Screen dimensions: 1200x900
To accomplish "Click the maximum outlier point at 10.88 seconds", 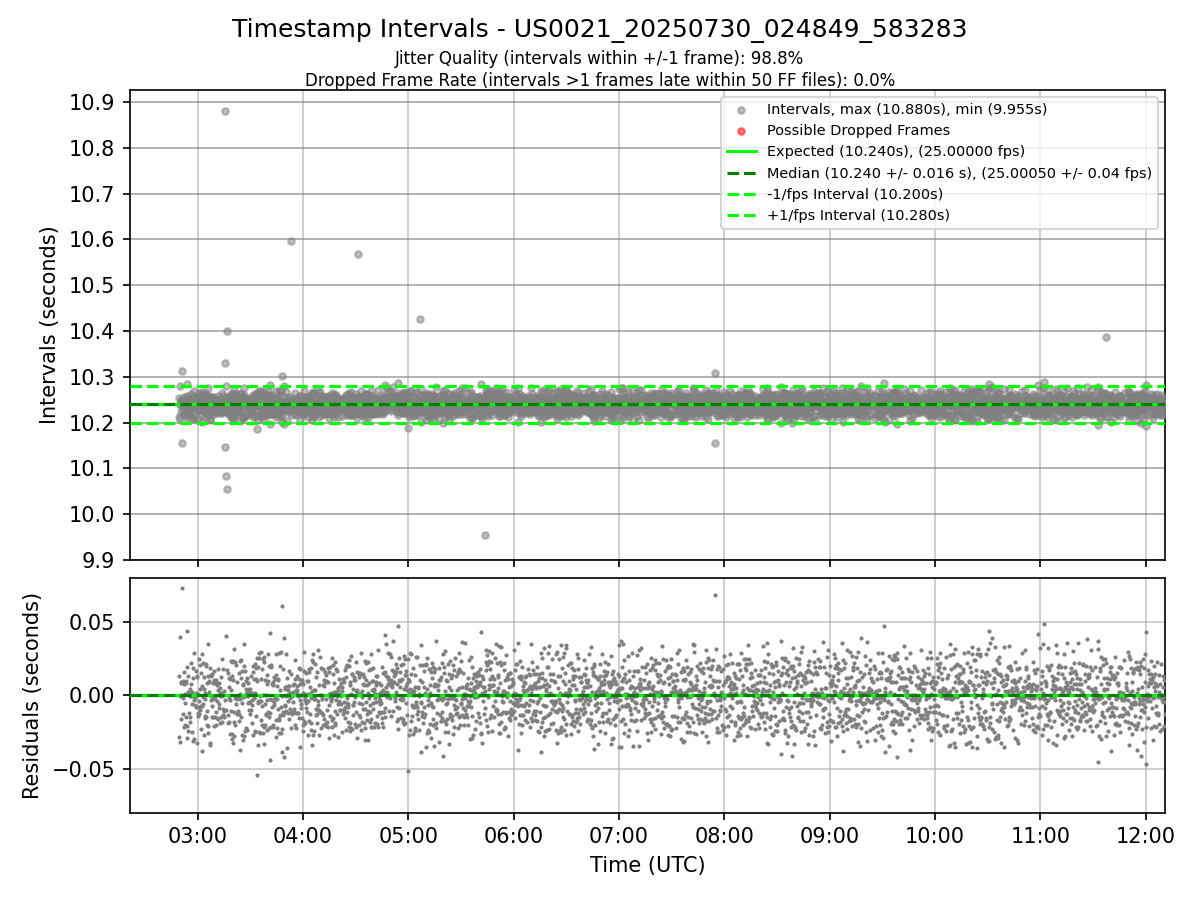I will (225, 111).
